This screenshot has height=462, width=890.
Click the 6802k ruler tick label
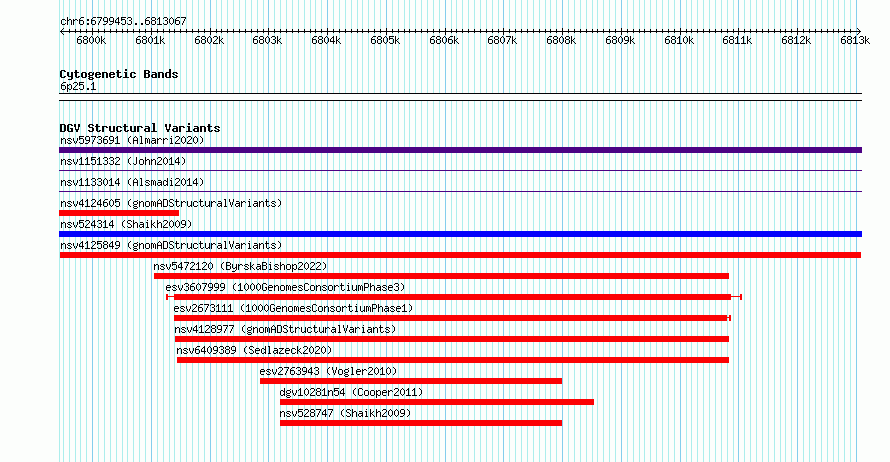coord(209,40)
